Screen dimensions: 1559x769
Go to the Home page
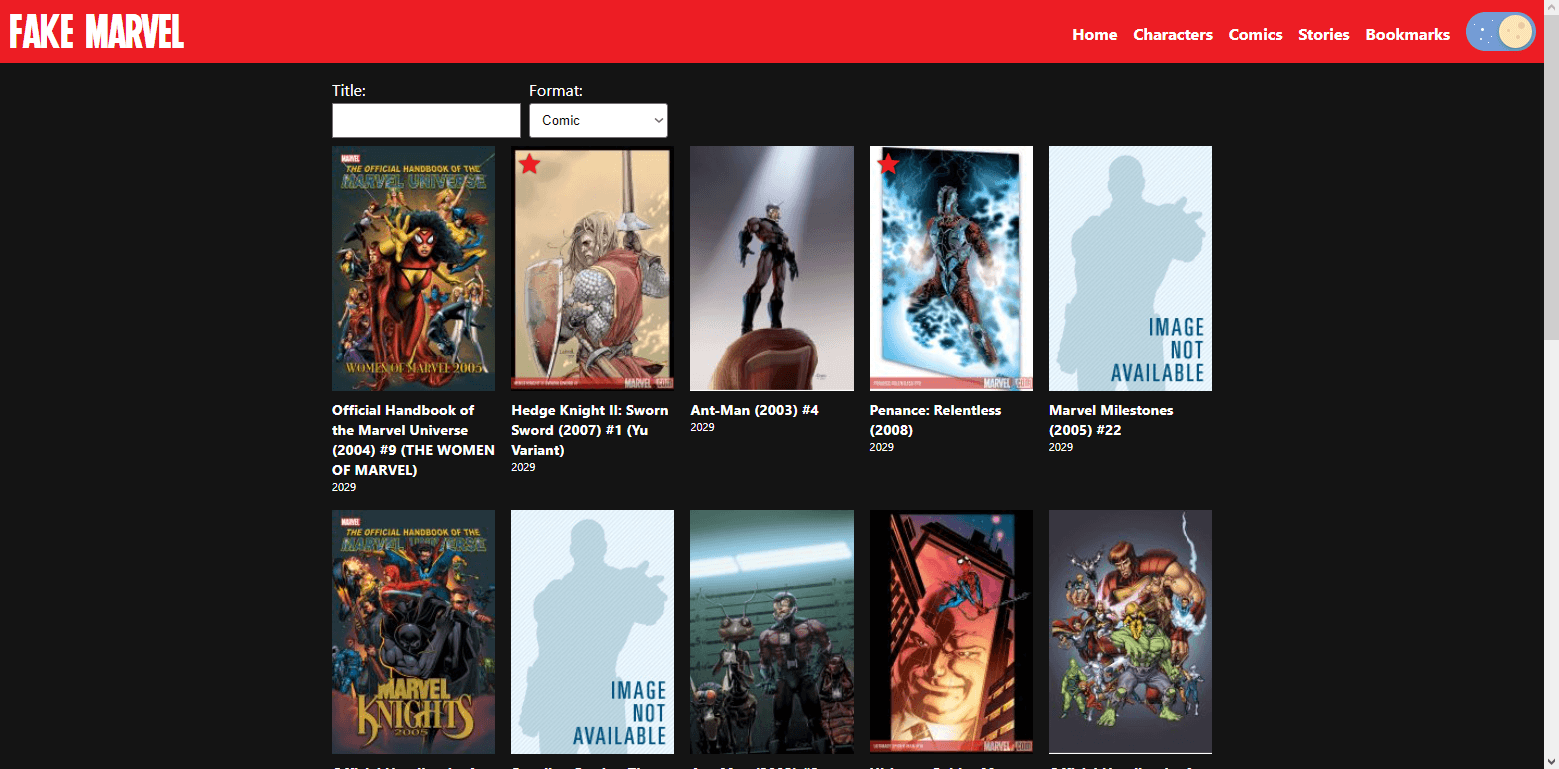1095,34
